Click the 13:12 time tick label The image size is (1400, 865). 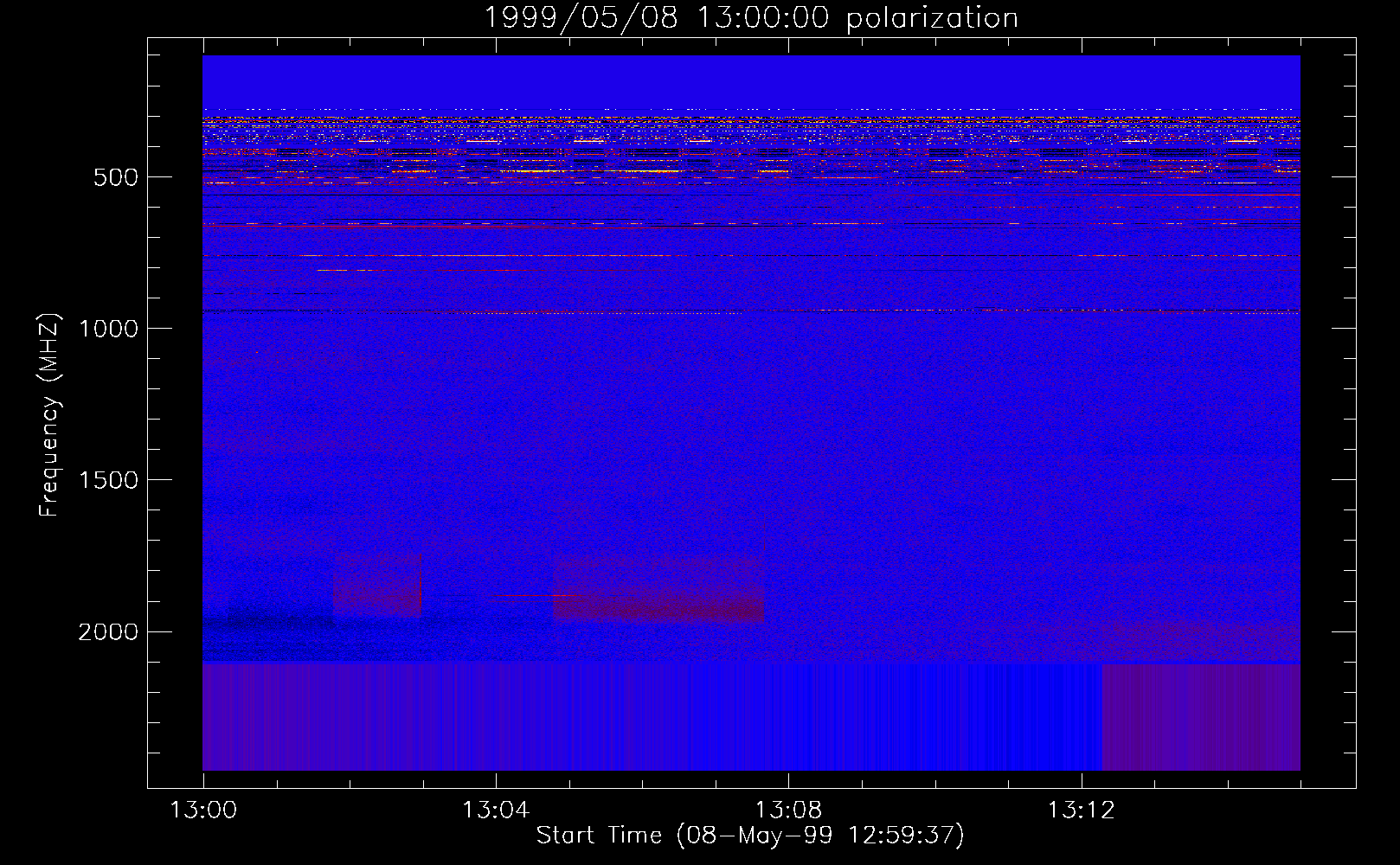point(1081,811)
